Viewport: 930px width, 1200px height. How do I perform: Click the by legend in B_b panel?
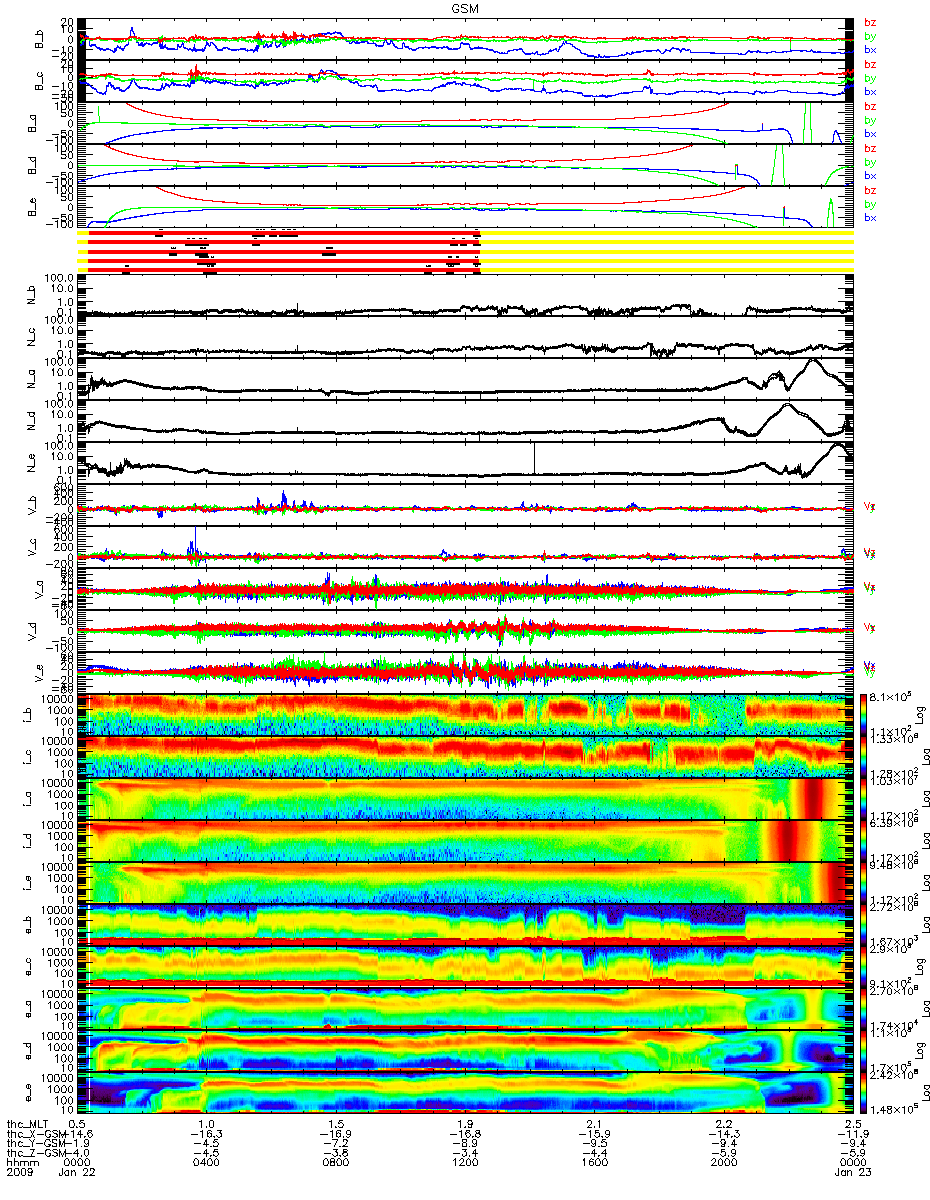click(870, 36)
